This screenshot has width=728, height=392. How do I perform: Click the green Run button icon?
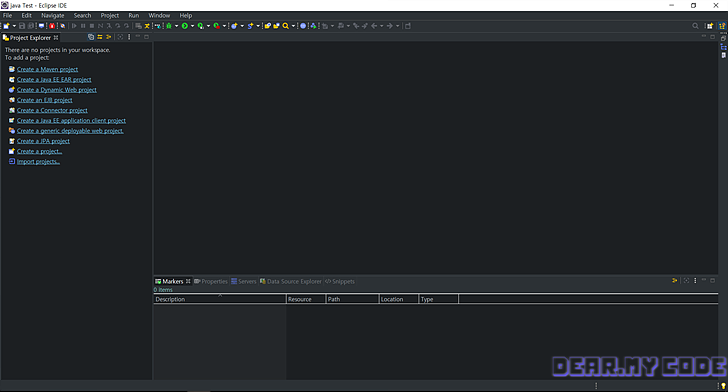pos(184,26)
